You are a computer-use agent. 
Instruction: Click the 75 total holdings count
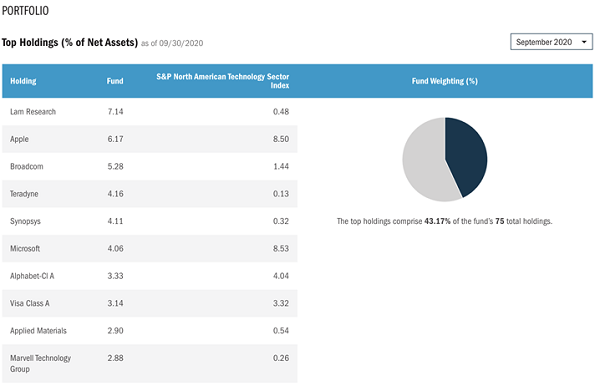pyautogui.click(x=499, y=222)
